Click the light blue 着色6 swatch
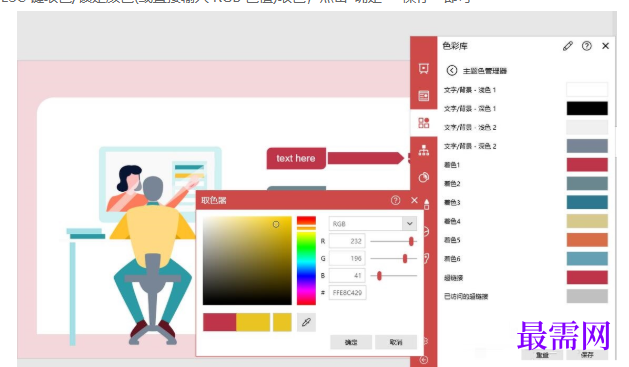This screenshot has height=367, width=629. click(x=587, y=259)
